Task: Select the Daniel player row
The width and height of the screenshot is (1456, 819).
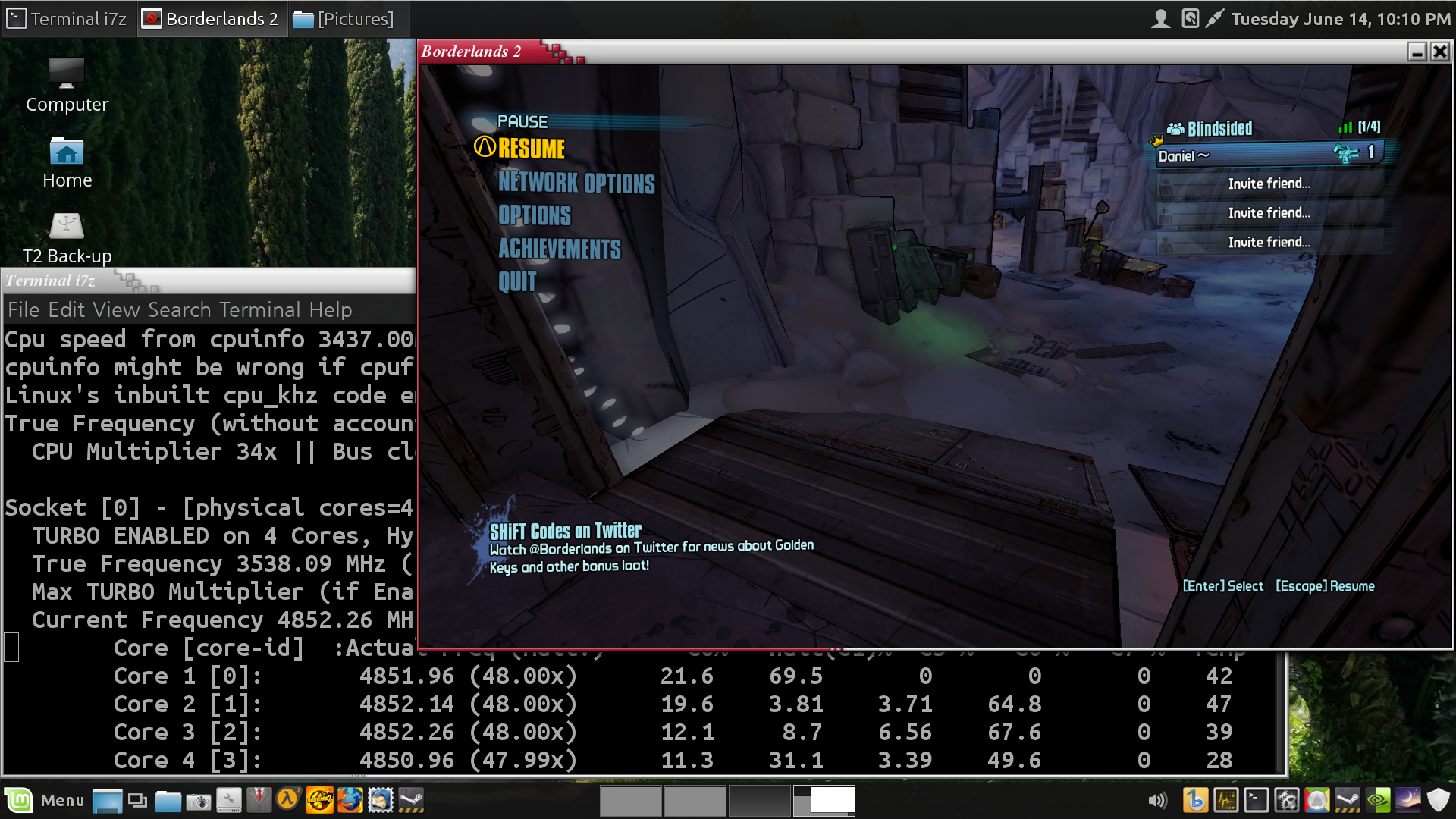Action: coord(1271,155)
